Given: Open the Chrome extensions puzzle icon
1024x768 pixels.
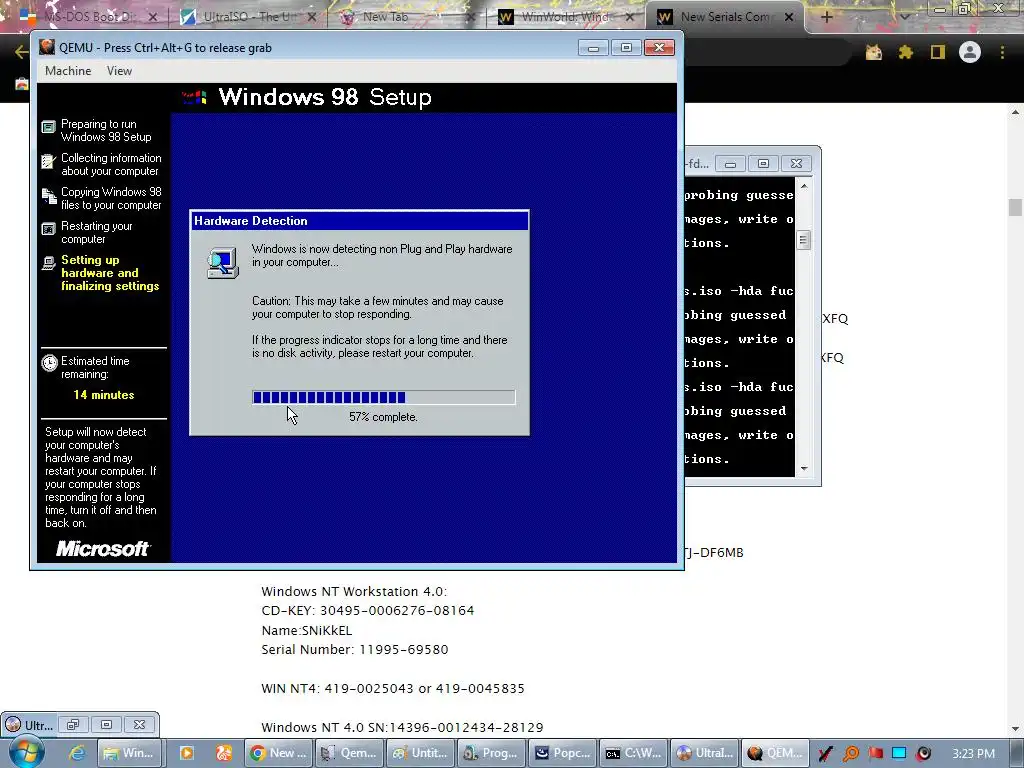Looking at the screenshot, I should 906,52.
